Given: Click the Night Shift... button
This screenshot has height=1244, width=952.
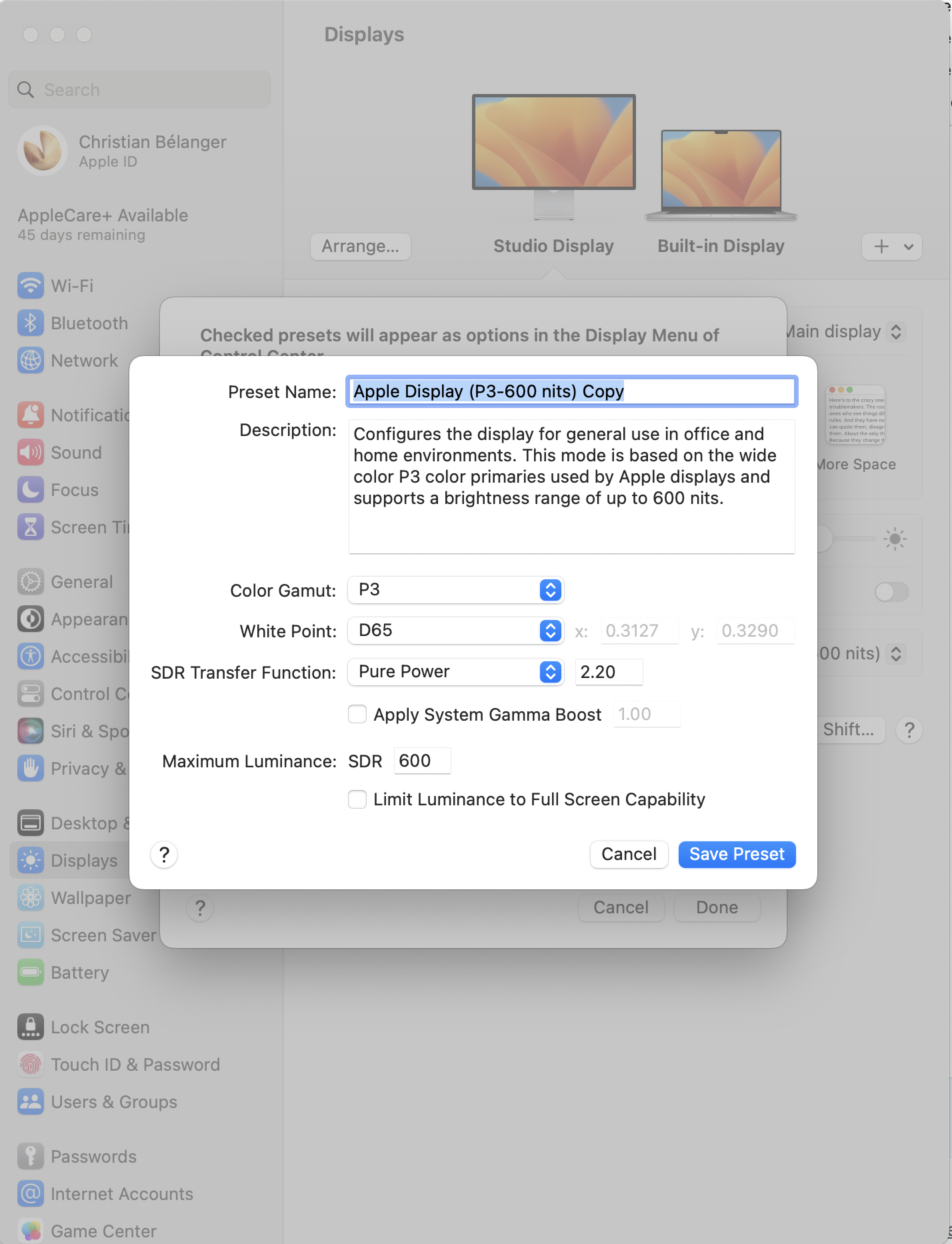Looking at the screenshot, I should tap(851, 730).
